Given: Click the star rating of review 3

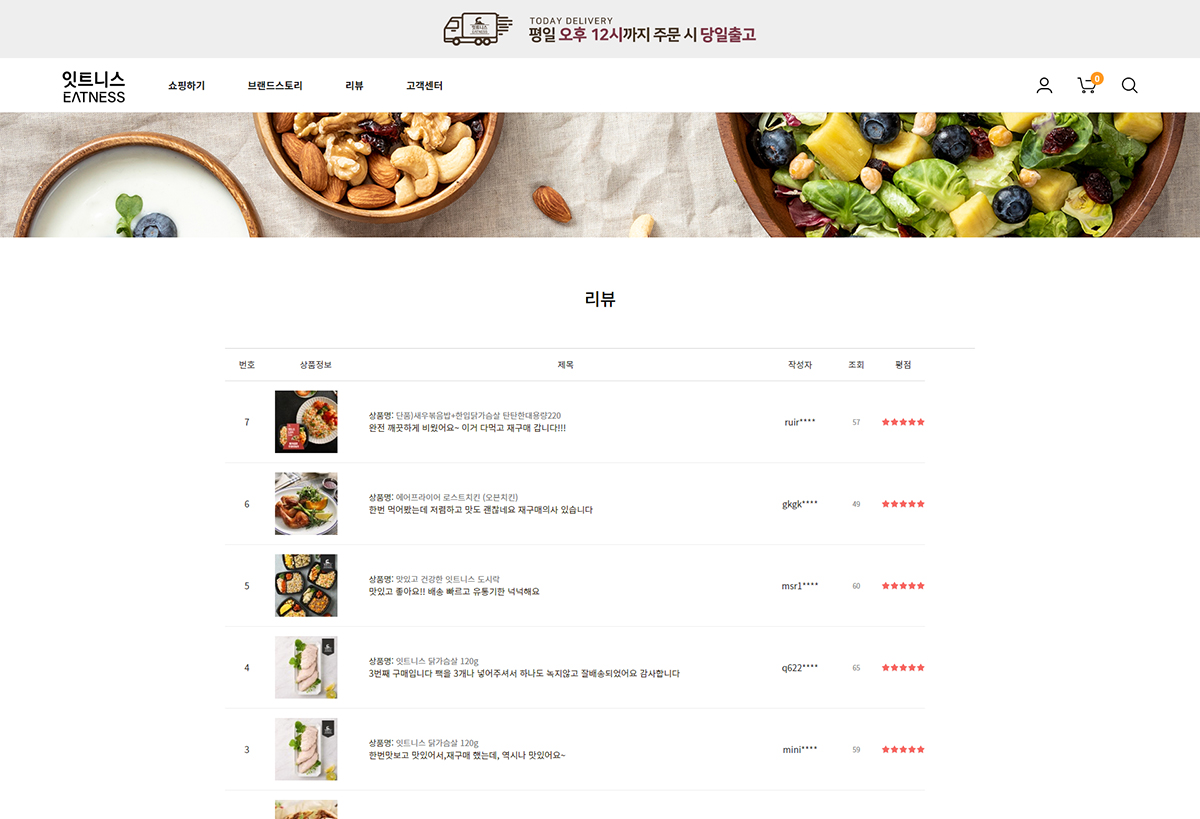Looking at the screenshot, I should point(903,749).
